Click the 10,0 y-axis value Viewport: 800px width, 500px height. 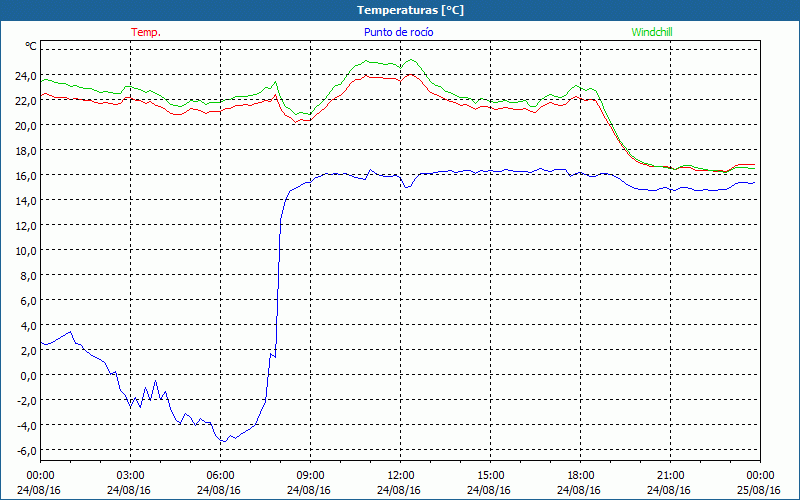[x=26, y=251]
